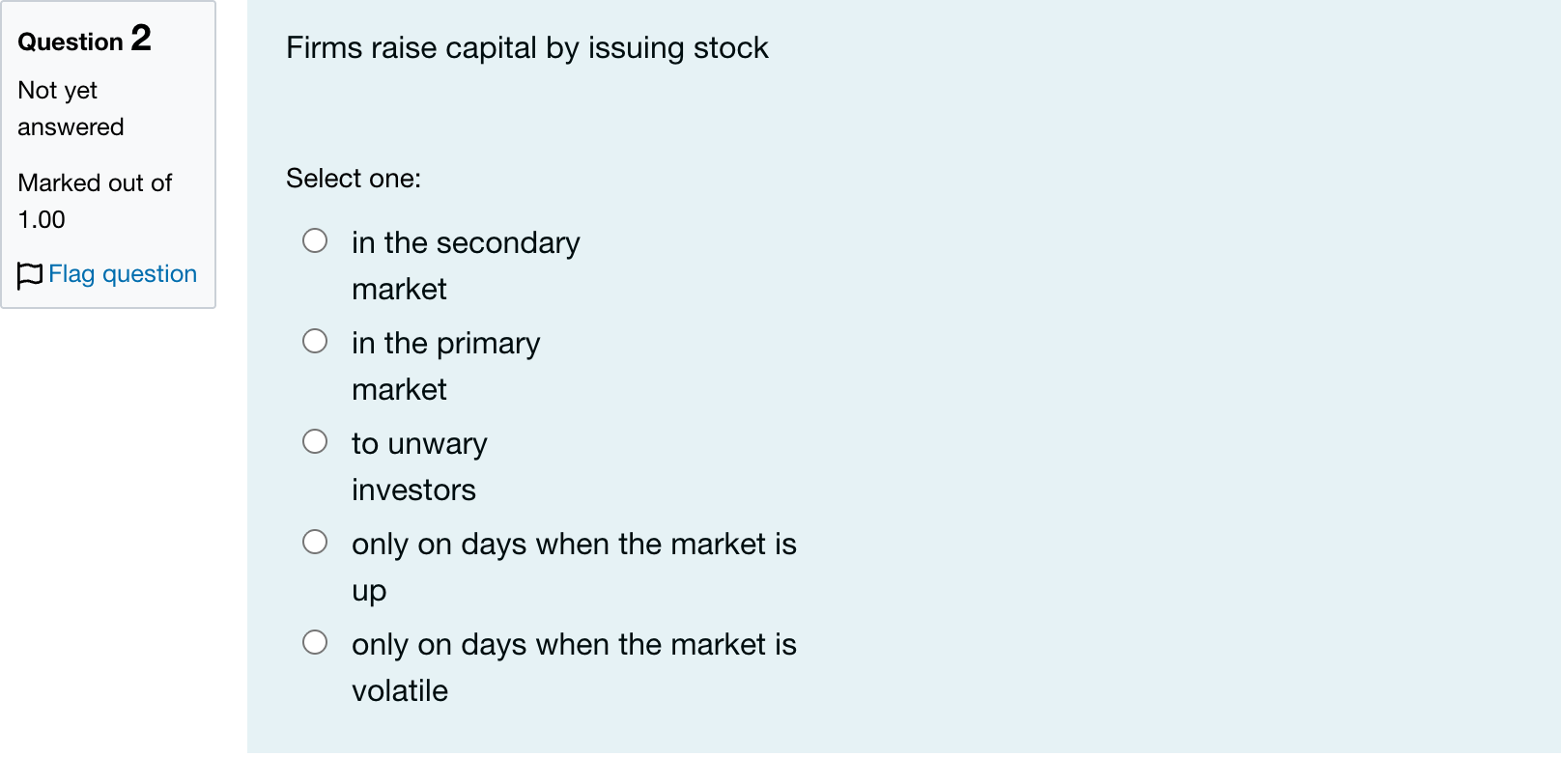The width and height of the screenshot is (1561, 784).
Task: Select radio for in the primary market
Action: click(x=315, y=341)
